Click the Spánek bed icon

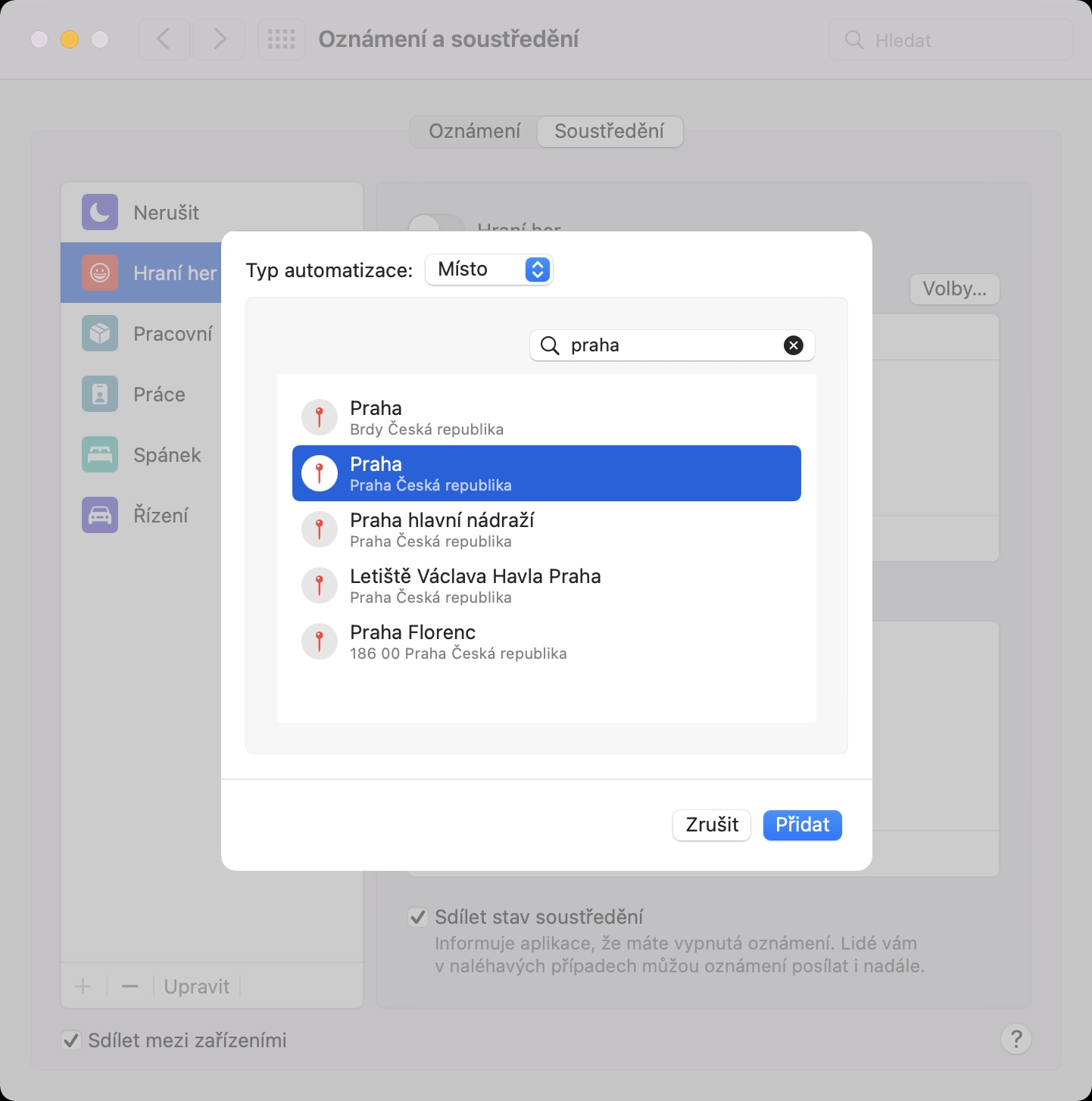(100, 454)
